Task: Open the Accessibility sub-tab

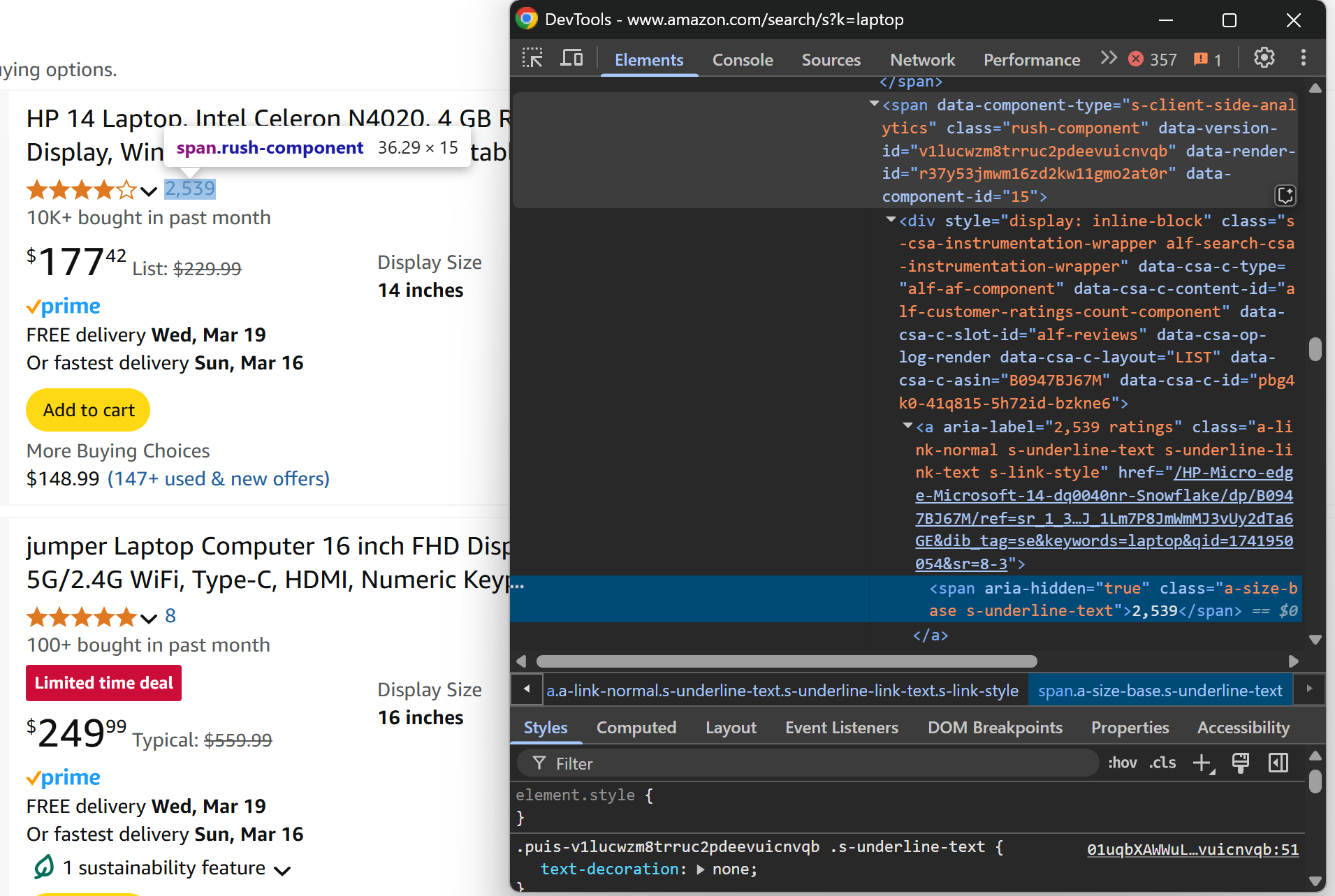Action: (x=1243, y=728)
